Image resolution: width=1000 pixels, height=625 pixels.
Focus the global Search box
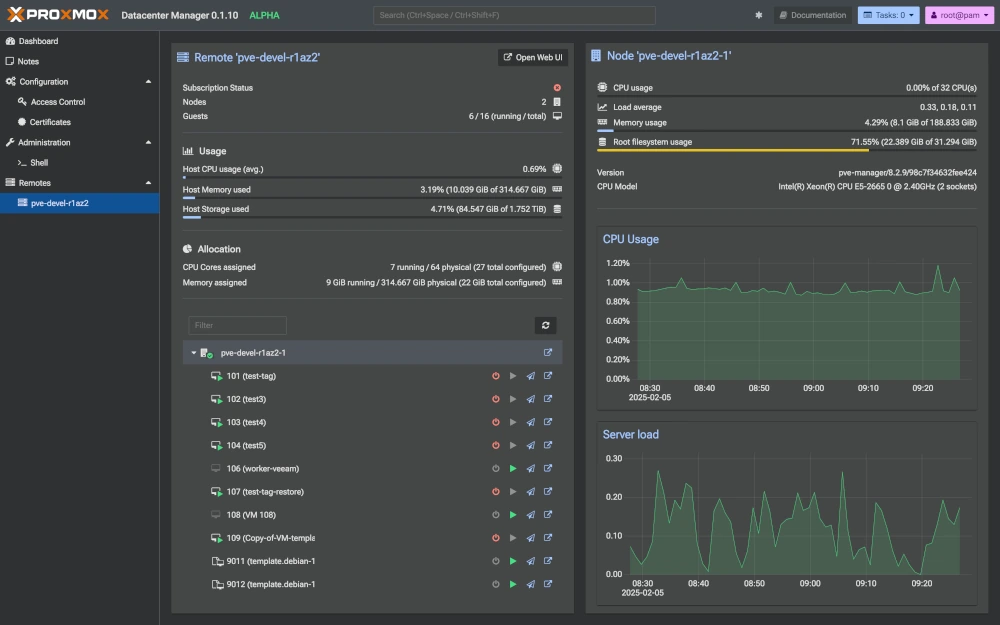514,15
